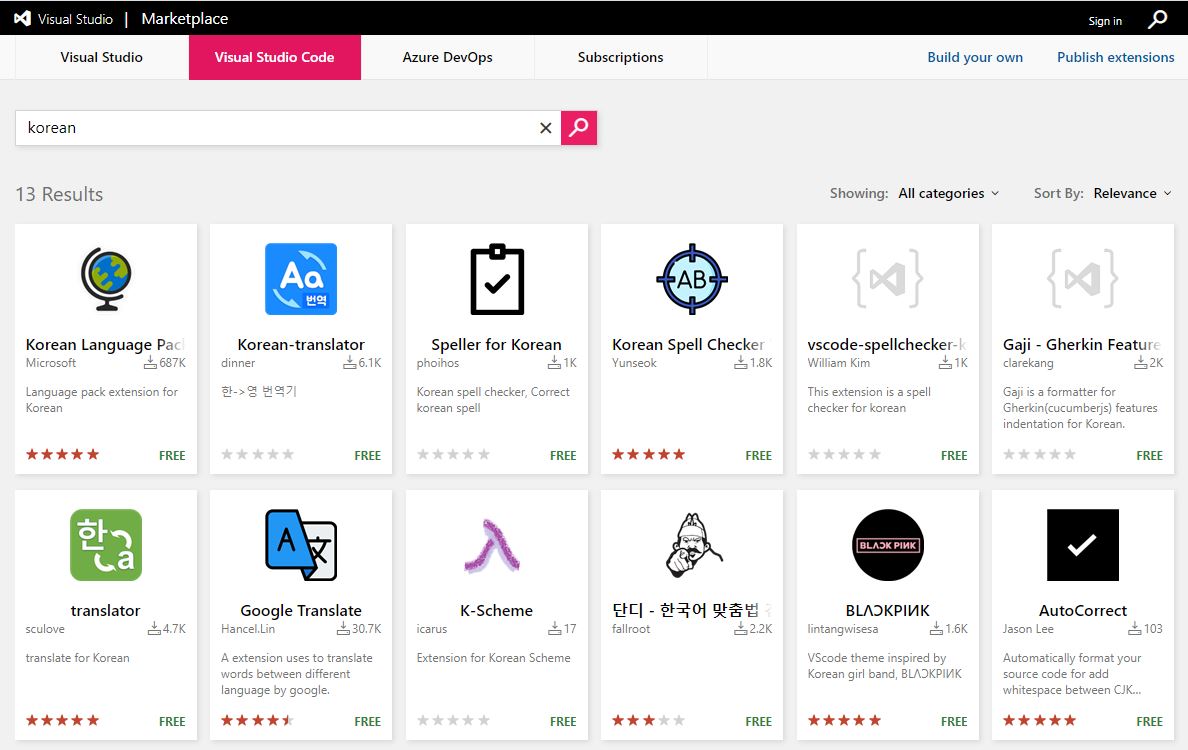Open K-Scheme purple lambda icon

click(x=493, y=545)
